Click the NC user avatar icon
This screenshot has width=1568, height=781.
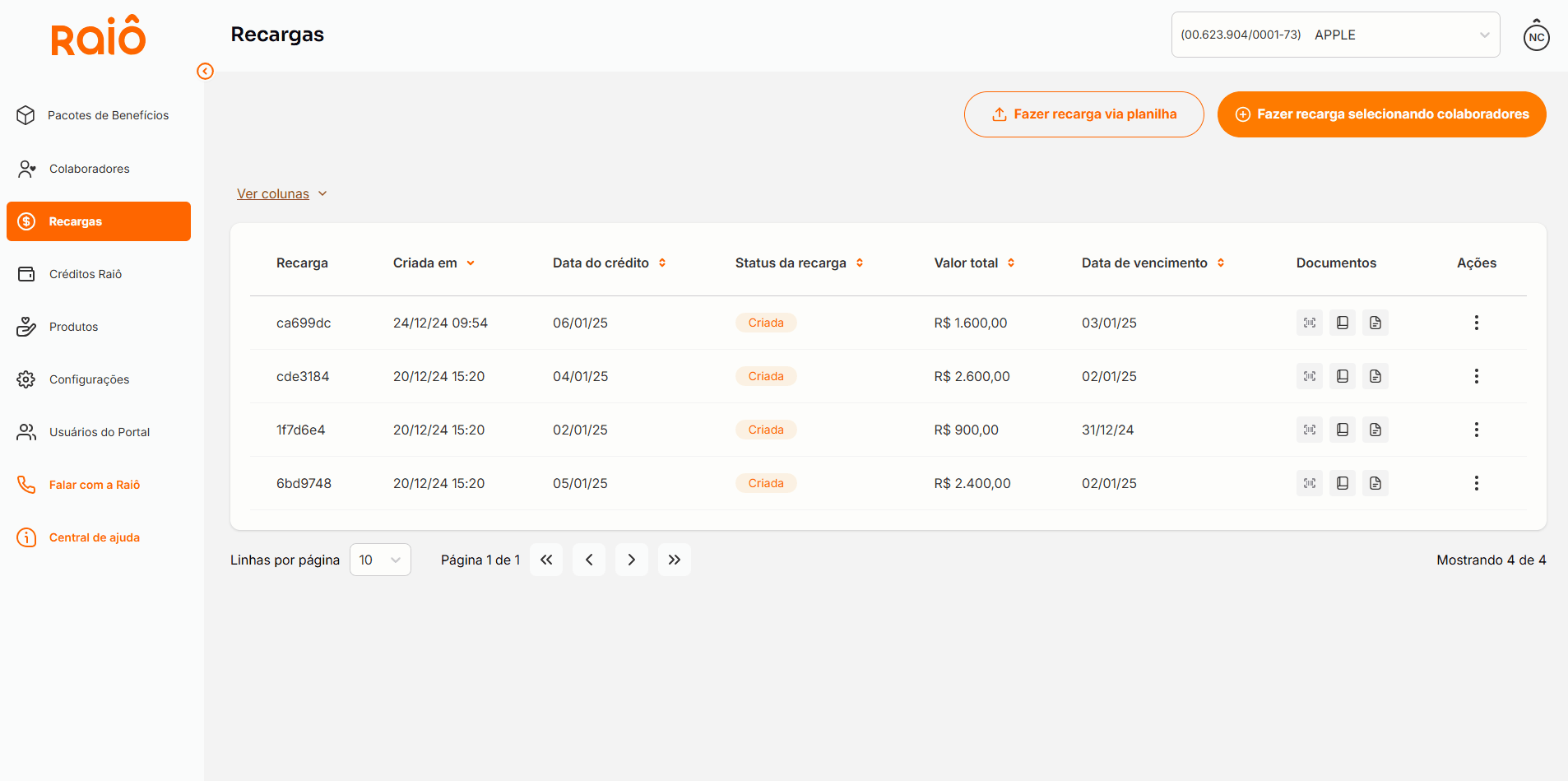[x=1536, y=37]
